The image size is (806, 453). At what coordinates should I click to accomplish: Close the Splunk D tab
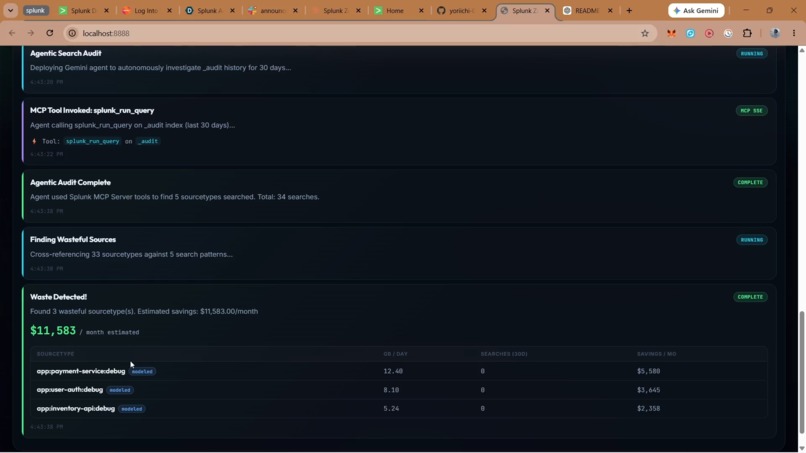[106, 10]
